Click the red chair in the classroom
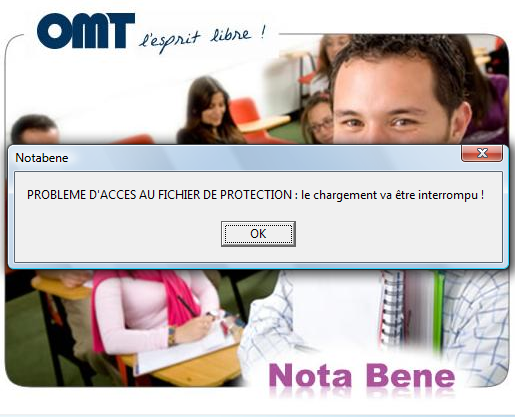 pyautogui.click(x=248, y=115)
